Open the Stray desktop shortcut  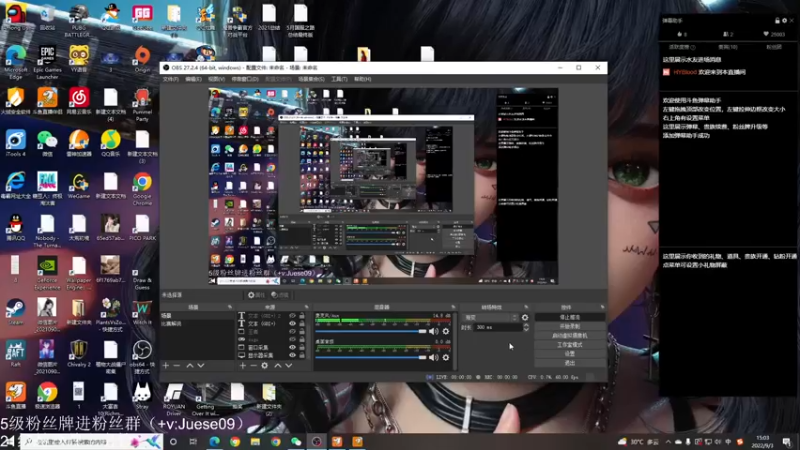[x=142, y=395]
